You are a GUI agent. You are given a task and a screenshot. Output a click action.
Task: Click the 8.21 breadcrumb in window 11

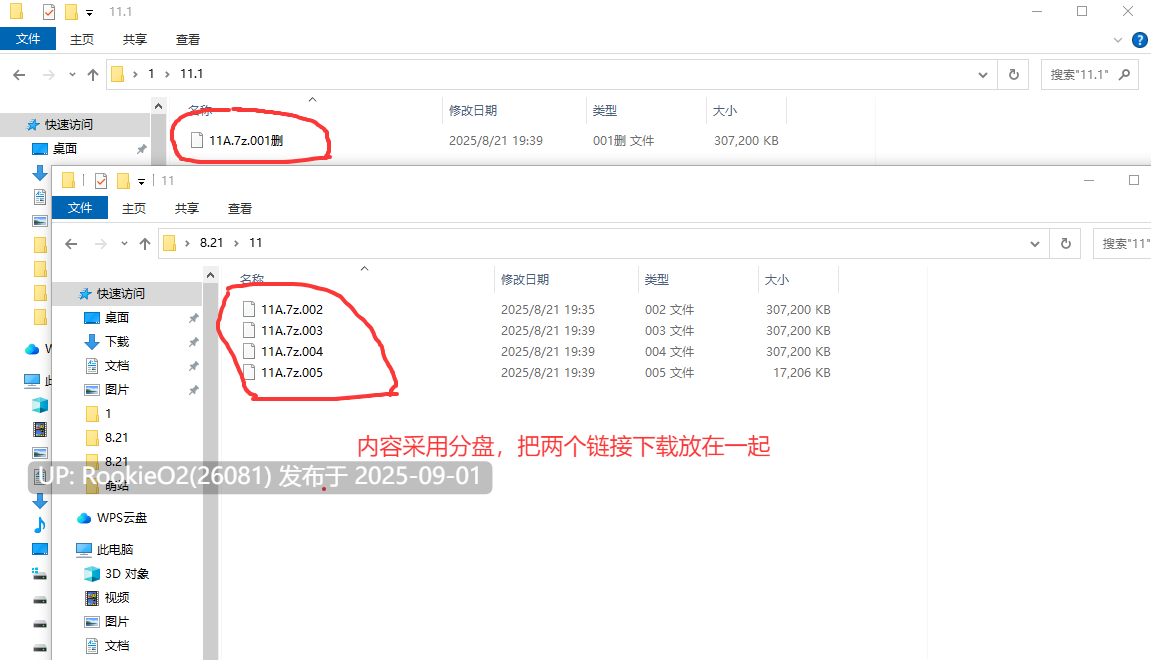pos(211,243)
